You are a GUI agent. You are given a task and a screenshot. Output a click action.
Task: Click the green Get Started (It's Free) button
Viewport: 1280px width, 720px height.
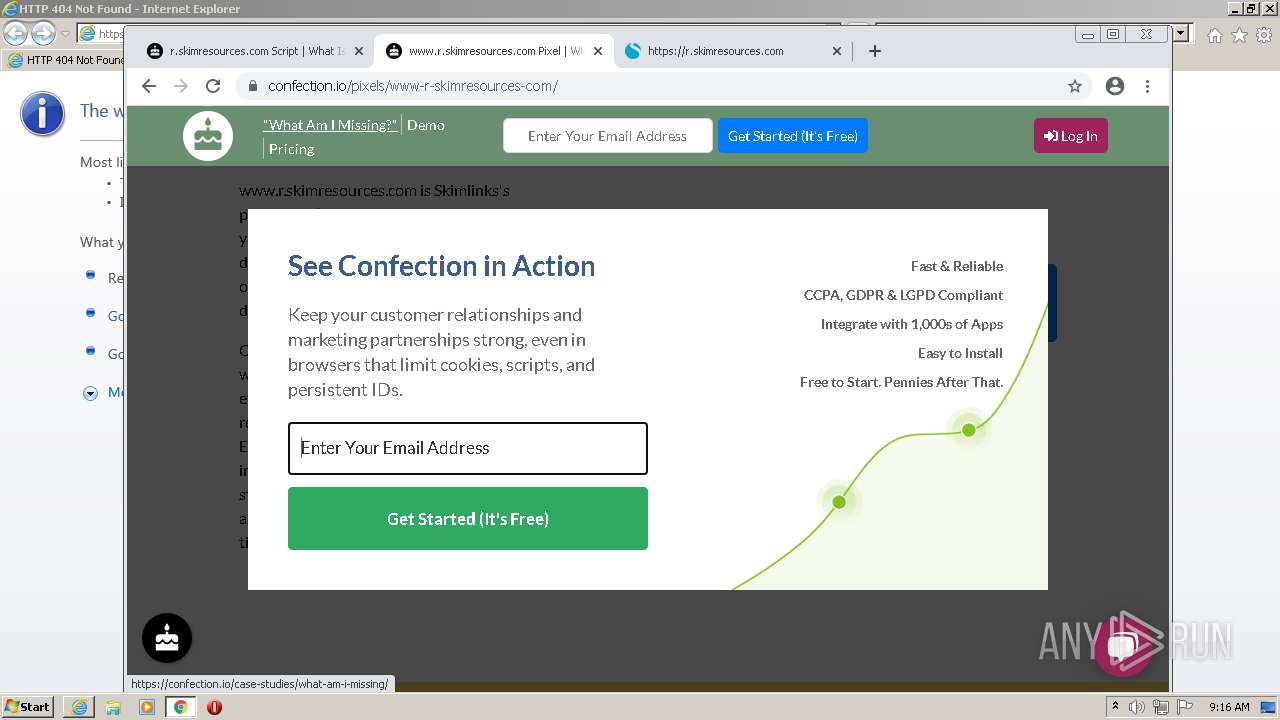pos(468,518)
